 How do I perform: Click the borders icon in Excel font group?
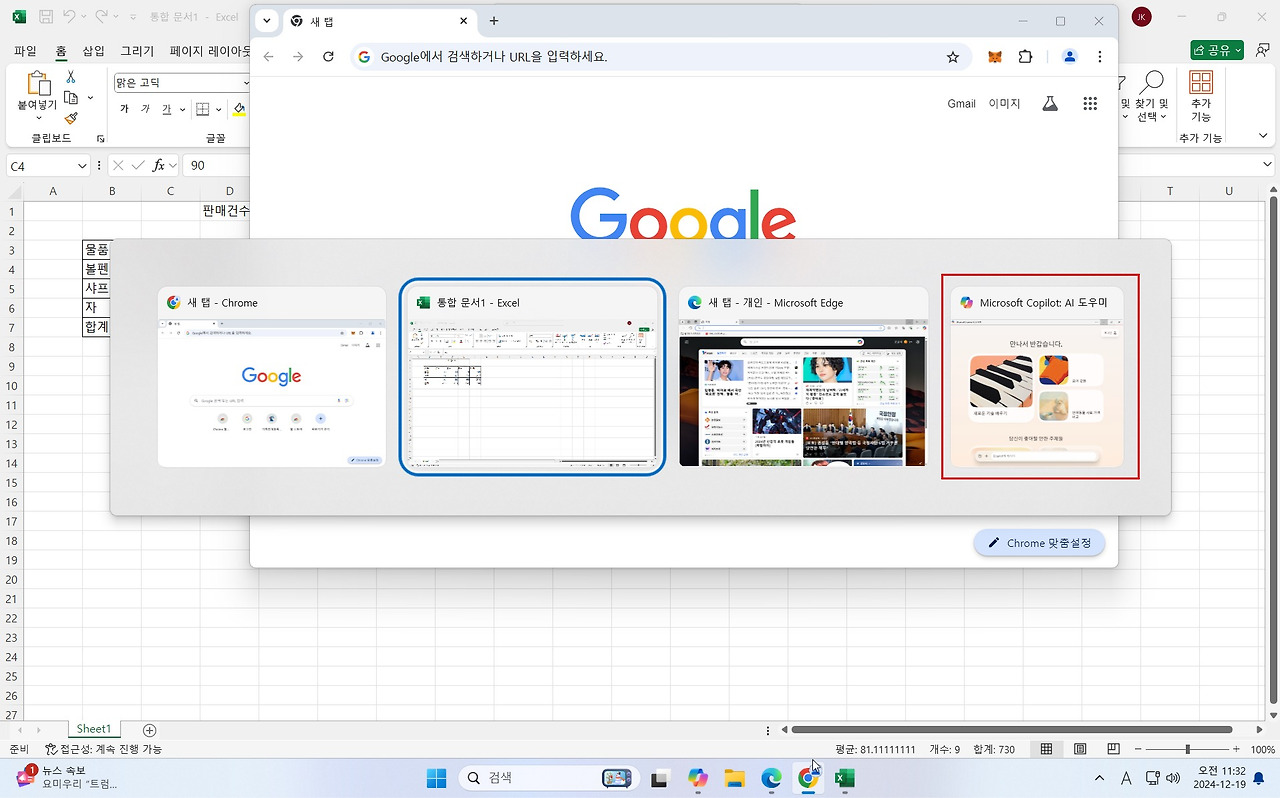tap(202, 109)
